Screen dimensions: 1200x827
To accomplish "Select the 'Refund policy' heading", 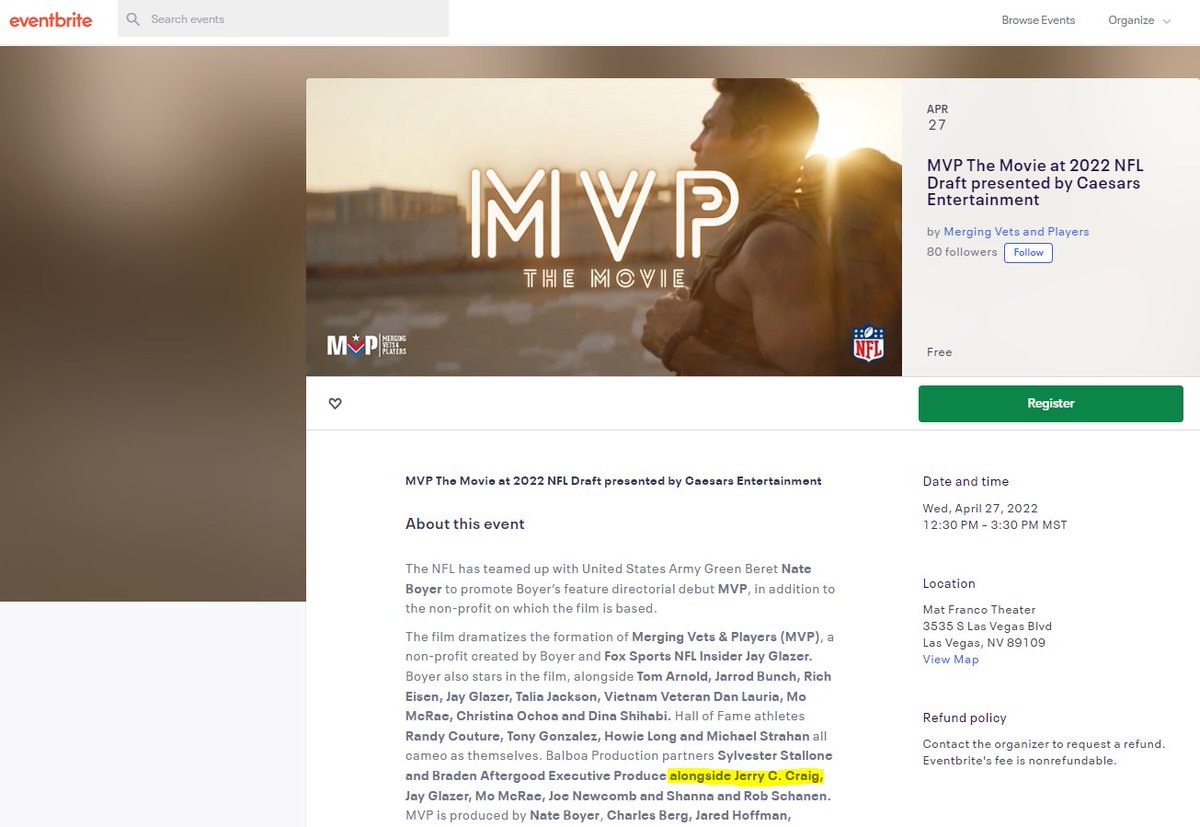I will tap(965, 718).
